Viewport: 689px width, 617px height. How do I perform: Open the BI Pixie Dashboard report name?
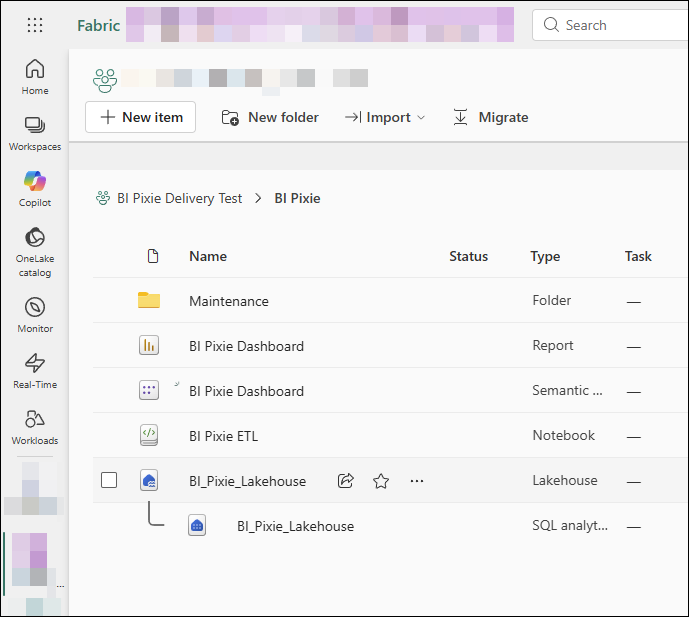pos(246,346)
